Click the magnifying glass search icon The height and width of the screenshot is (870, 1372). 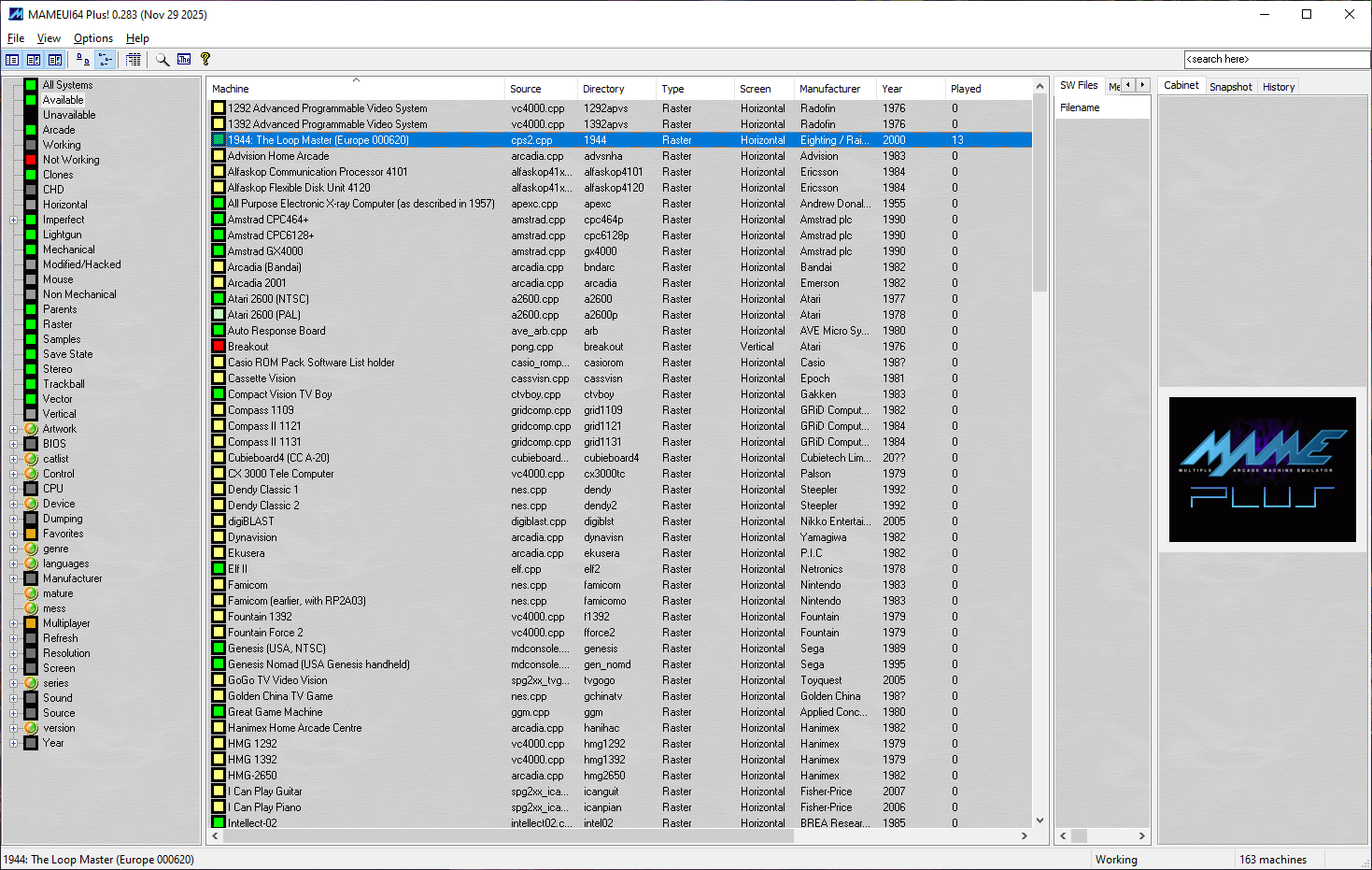pyautogui.click(x=163, y=60)
